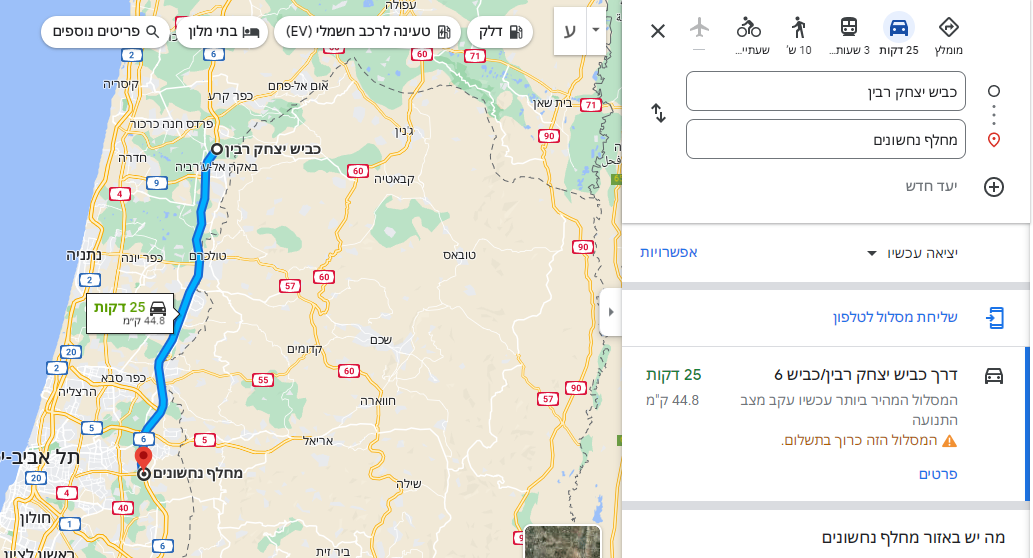Click the Route 55 shield on map
1033x558 pixels.
263,379
